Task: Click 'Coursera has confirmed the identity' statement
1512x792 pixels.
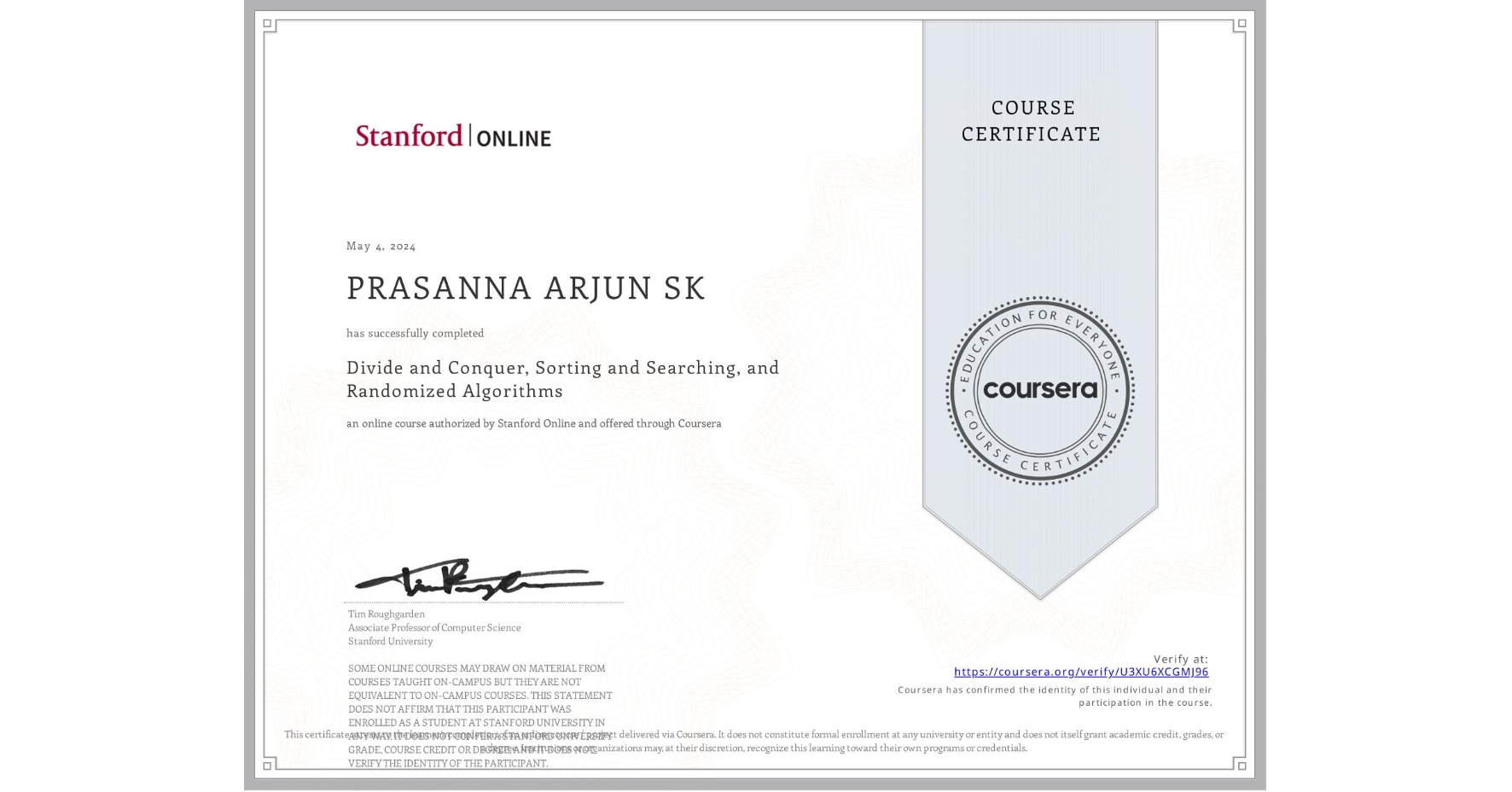Action: pos(1055,696)
